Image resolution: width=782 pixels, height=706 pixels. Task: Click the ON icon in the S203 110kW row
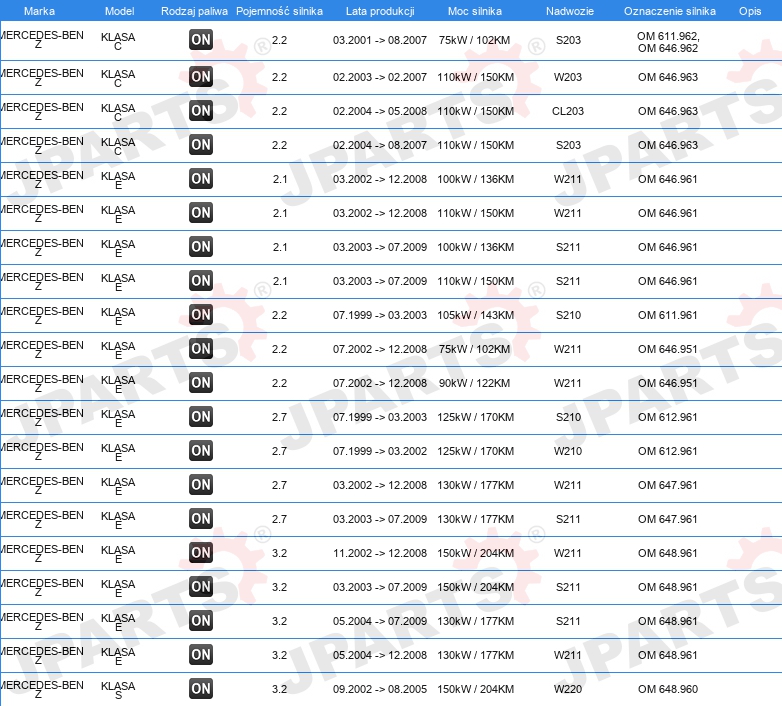click(201, 145)
